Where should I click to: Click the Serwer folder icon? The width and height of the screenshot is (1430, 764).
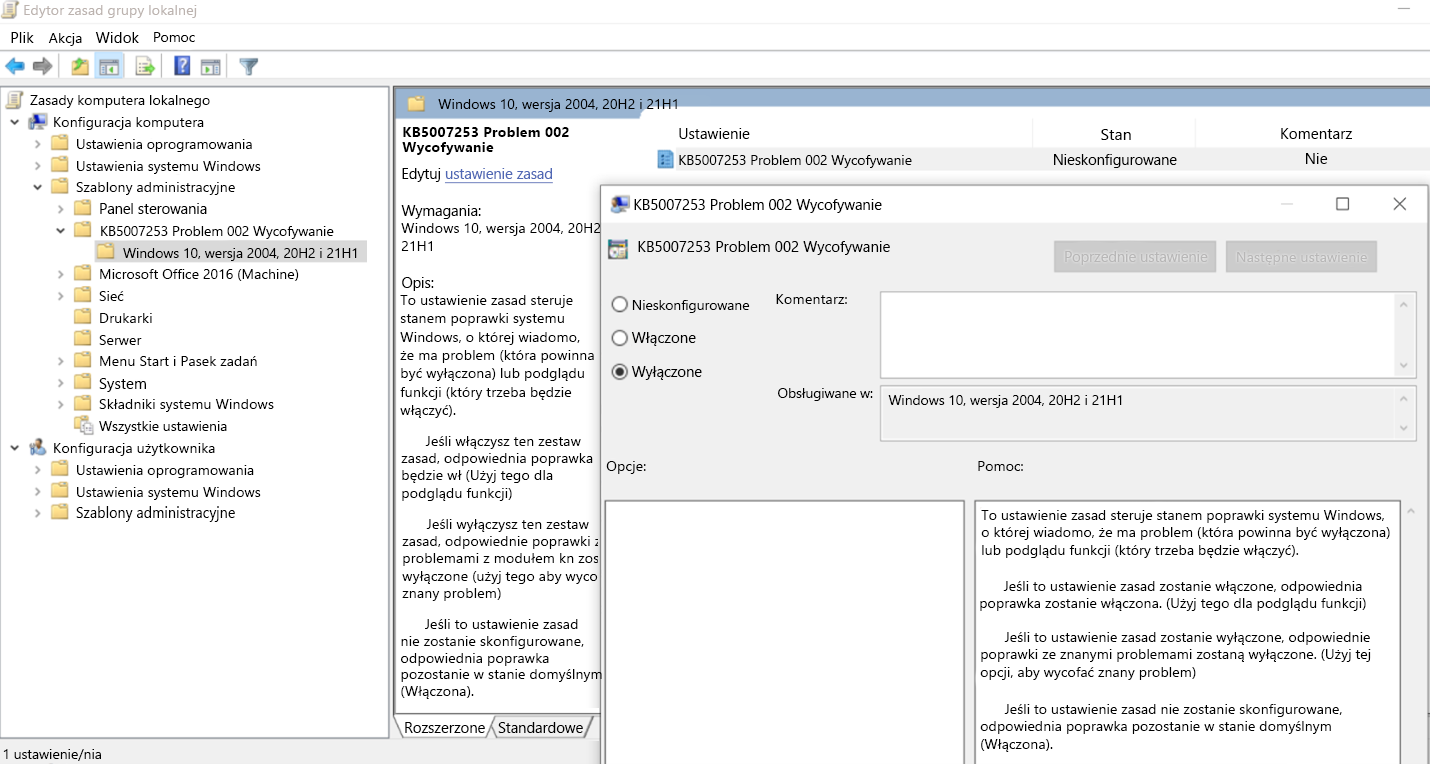tap(84, 340)
